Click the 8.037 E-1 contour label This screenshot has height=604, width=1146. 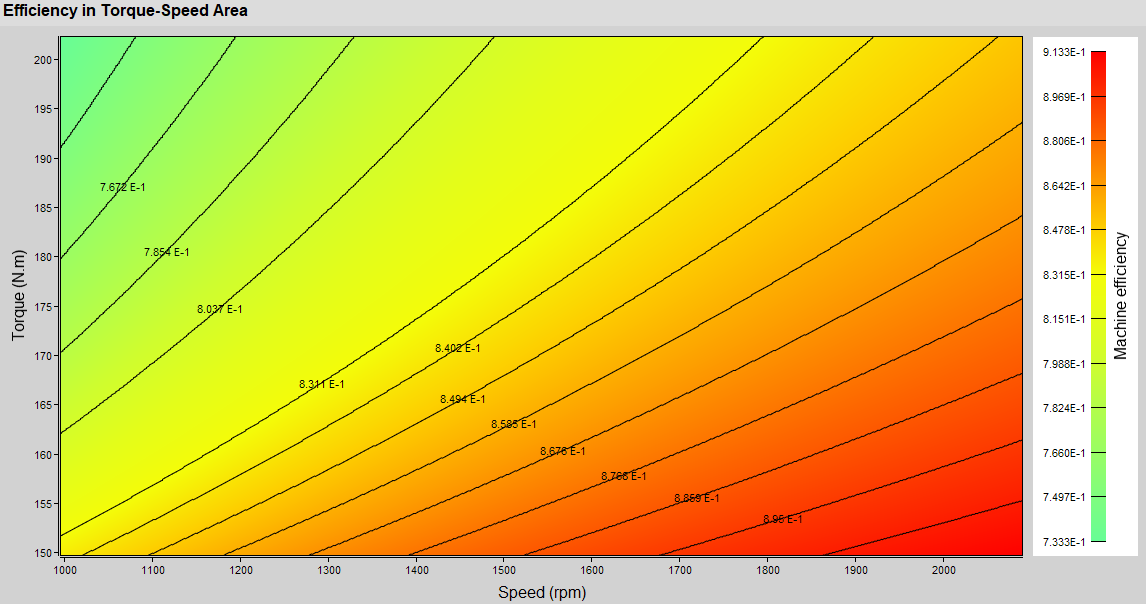tap(220, 310)
